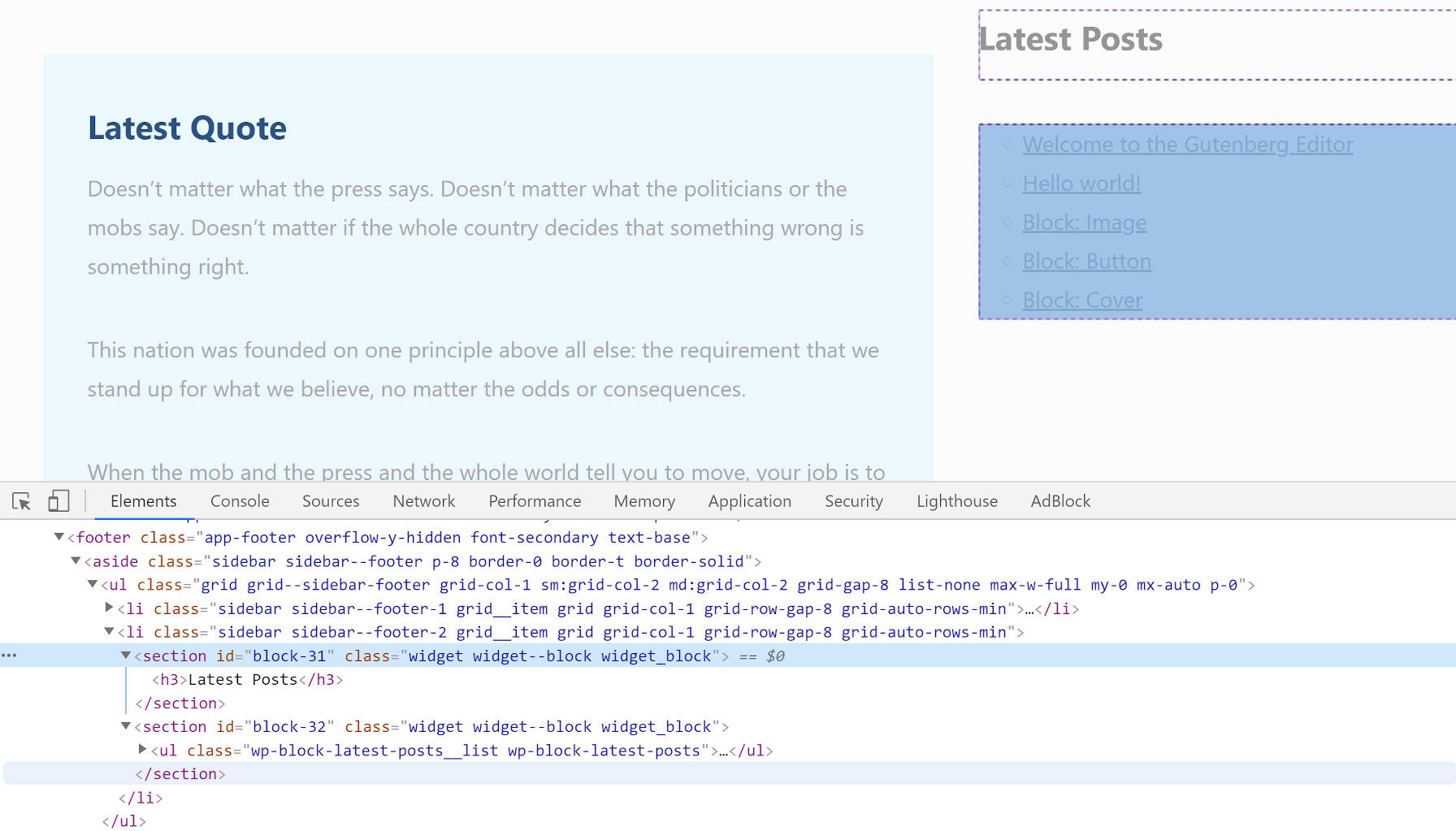Image resolution: width=1456 pixels, height=831 pixels.
Task: Select the h3 Latest Posts element in the DOM tree
Action: coord(244,679)
